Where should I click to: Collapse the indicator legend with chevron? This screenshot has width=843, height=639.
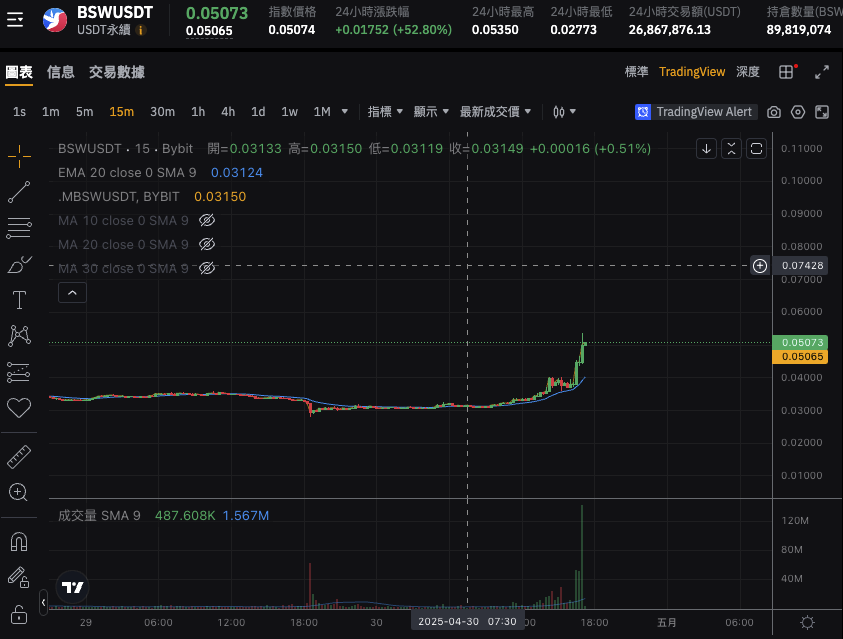coord(72,293)
